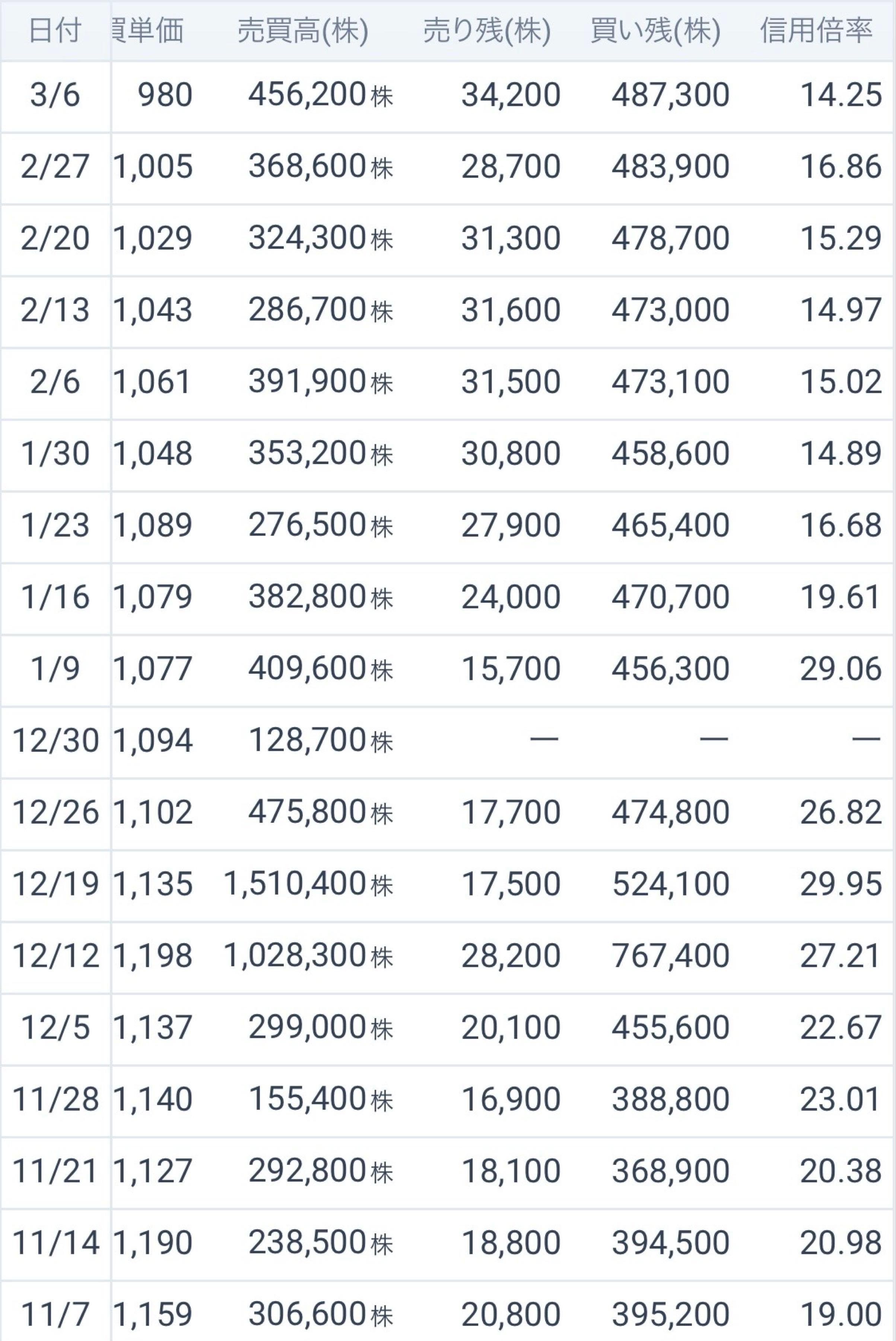Click the 売買高(株) column header
Image resolution: width=896 pixels, height=1341 pixels.
pos(302,30)
